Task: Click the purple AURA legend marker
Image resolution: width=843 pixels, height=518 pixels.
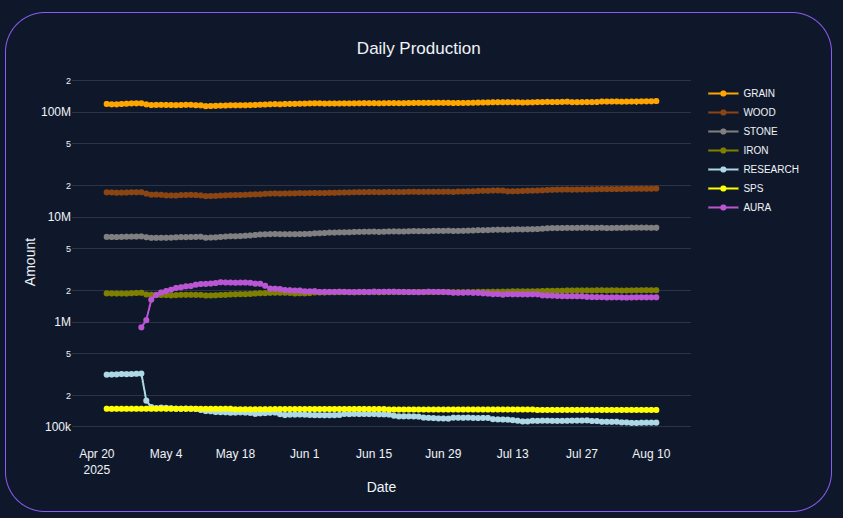Action: pos(723,207)
